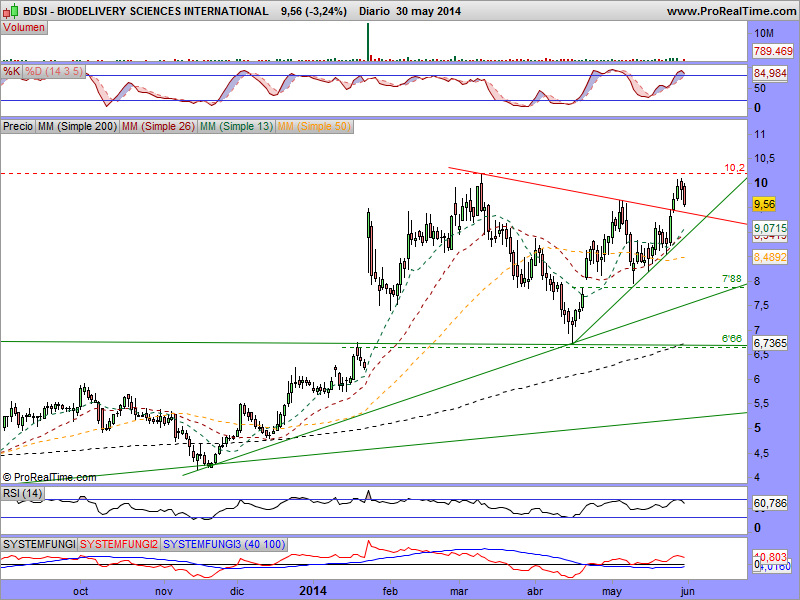Click the www.ProRealTime.com link at top right
800x600 pixels.
731,11
